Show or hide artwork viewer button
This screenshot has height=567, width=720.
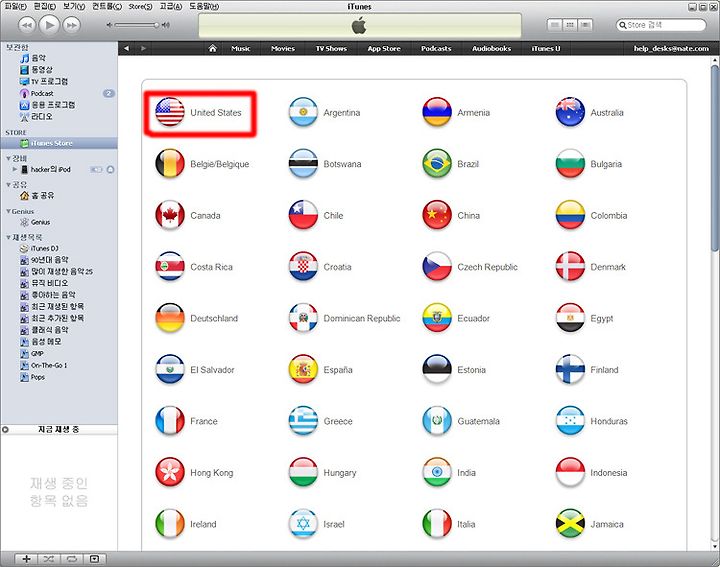[95, 559]
